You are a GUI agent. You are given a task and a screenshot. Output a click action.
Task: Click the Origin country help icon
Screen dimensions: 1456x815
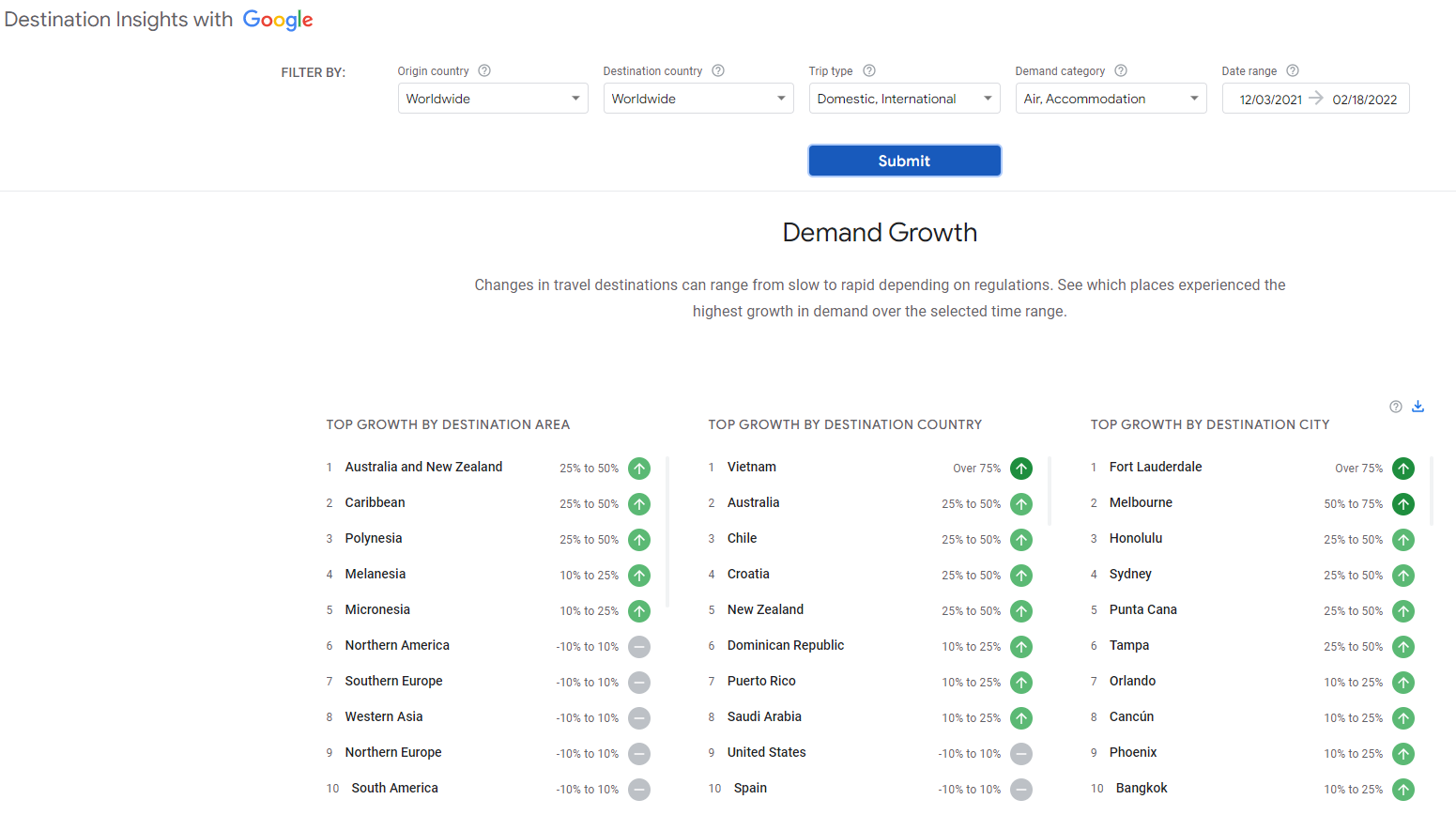coord(484,70)
